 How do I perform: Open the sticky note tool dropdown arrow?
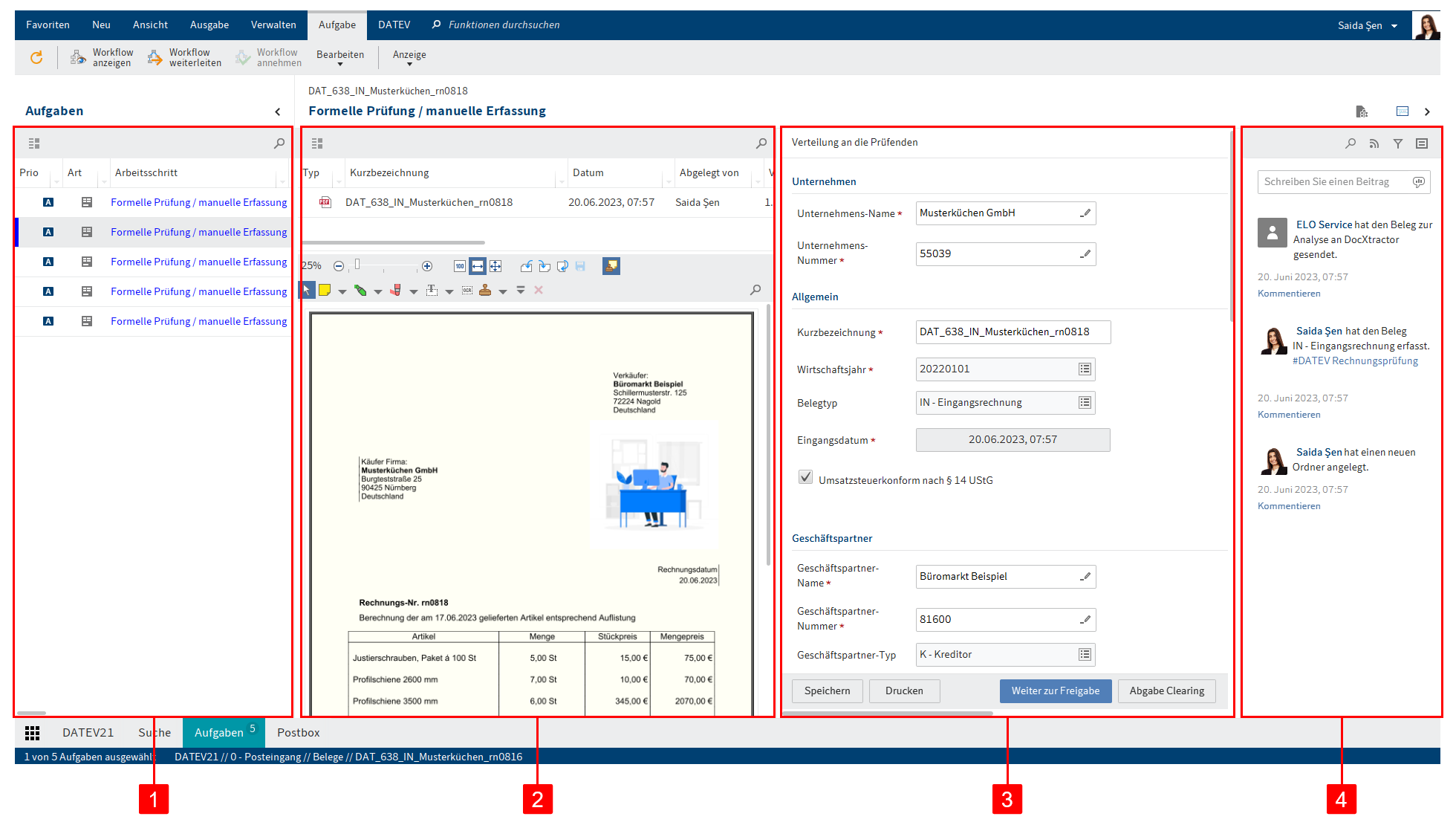click(342, 291)
